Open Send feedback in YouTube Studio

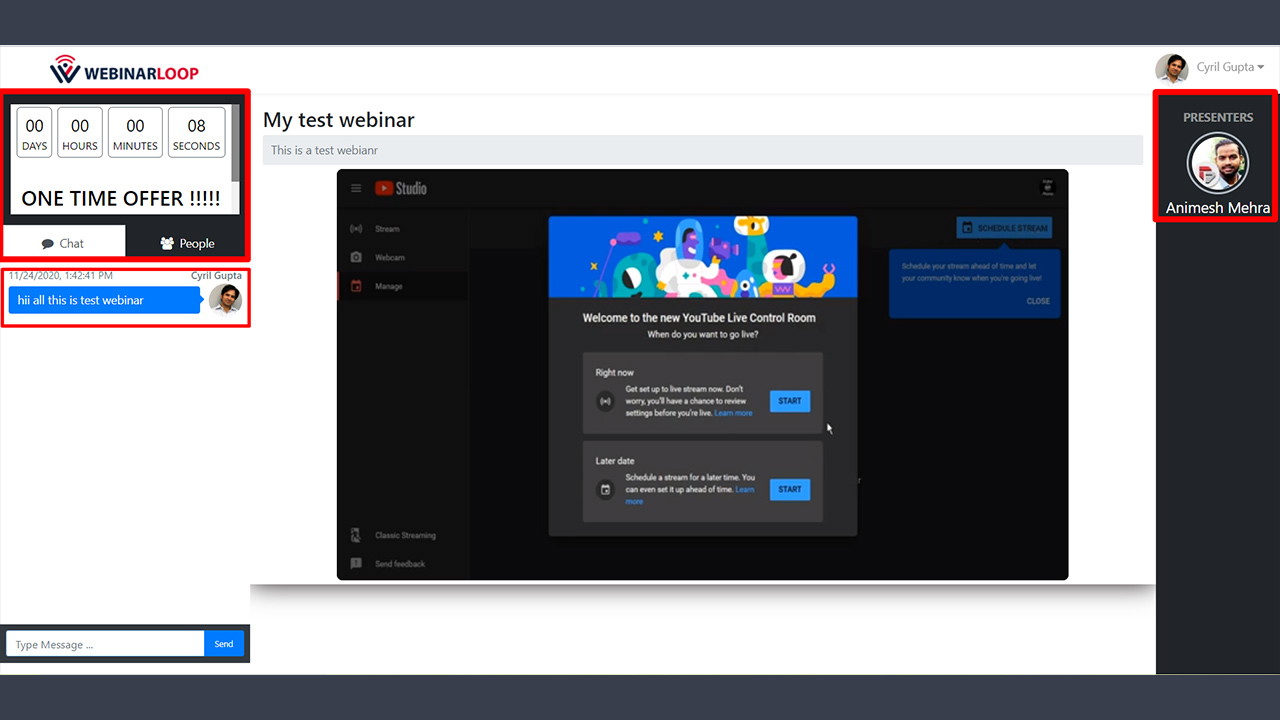click(400, 564)
